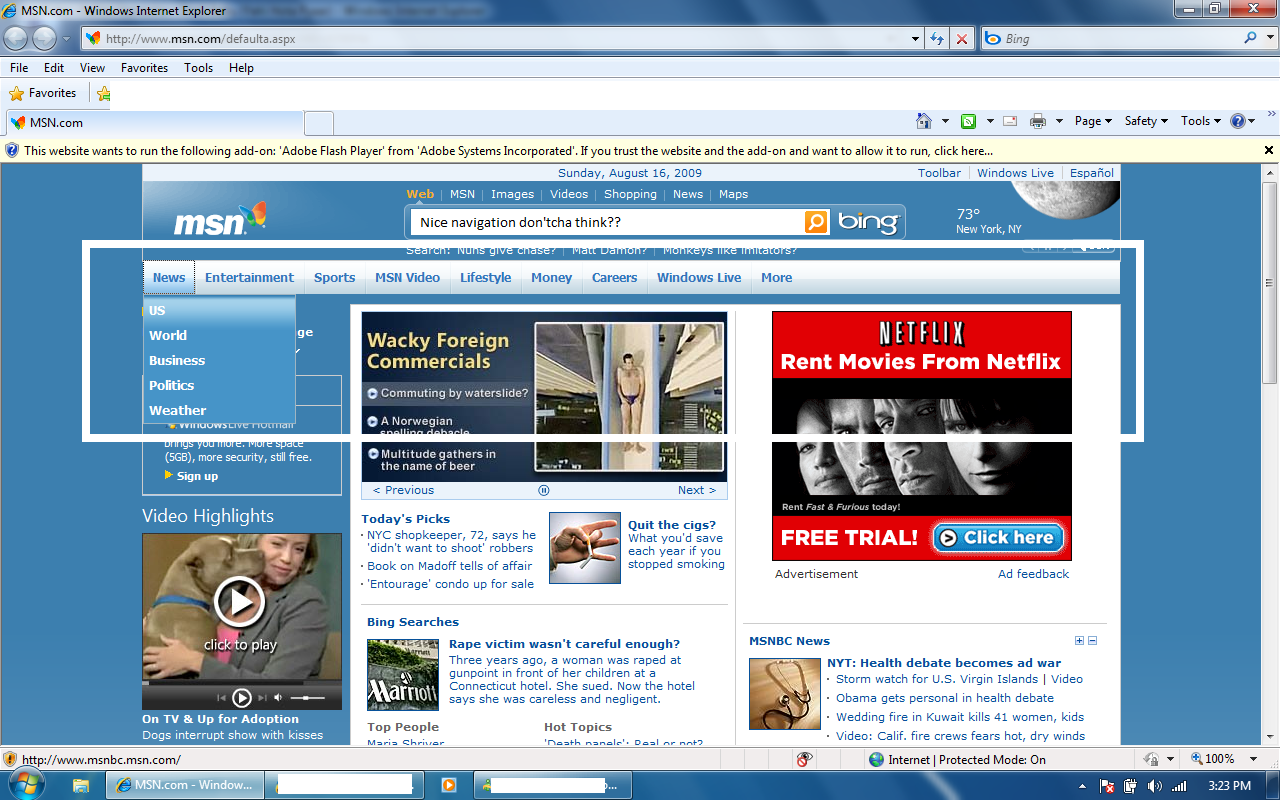Viewport: 1280px width, 800px height.
Task: Click the green RSS feeds icon
Action: pyautogui.click(x=967, y=120)
